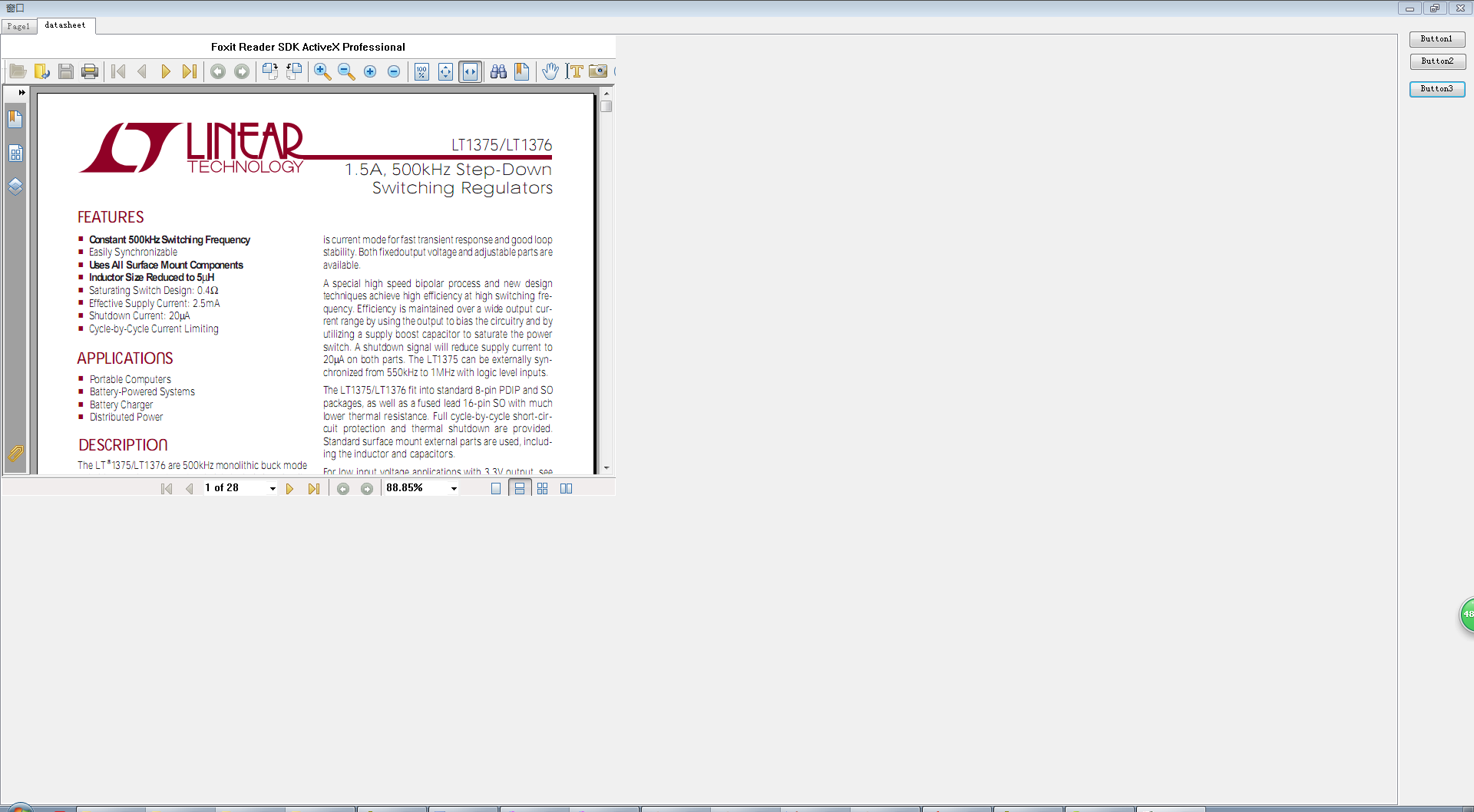Set the view to actual size 100%
The height and width of the screenshot is (812, 1474).
click(x=421, y=71)
